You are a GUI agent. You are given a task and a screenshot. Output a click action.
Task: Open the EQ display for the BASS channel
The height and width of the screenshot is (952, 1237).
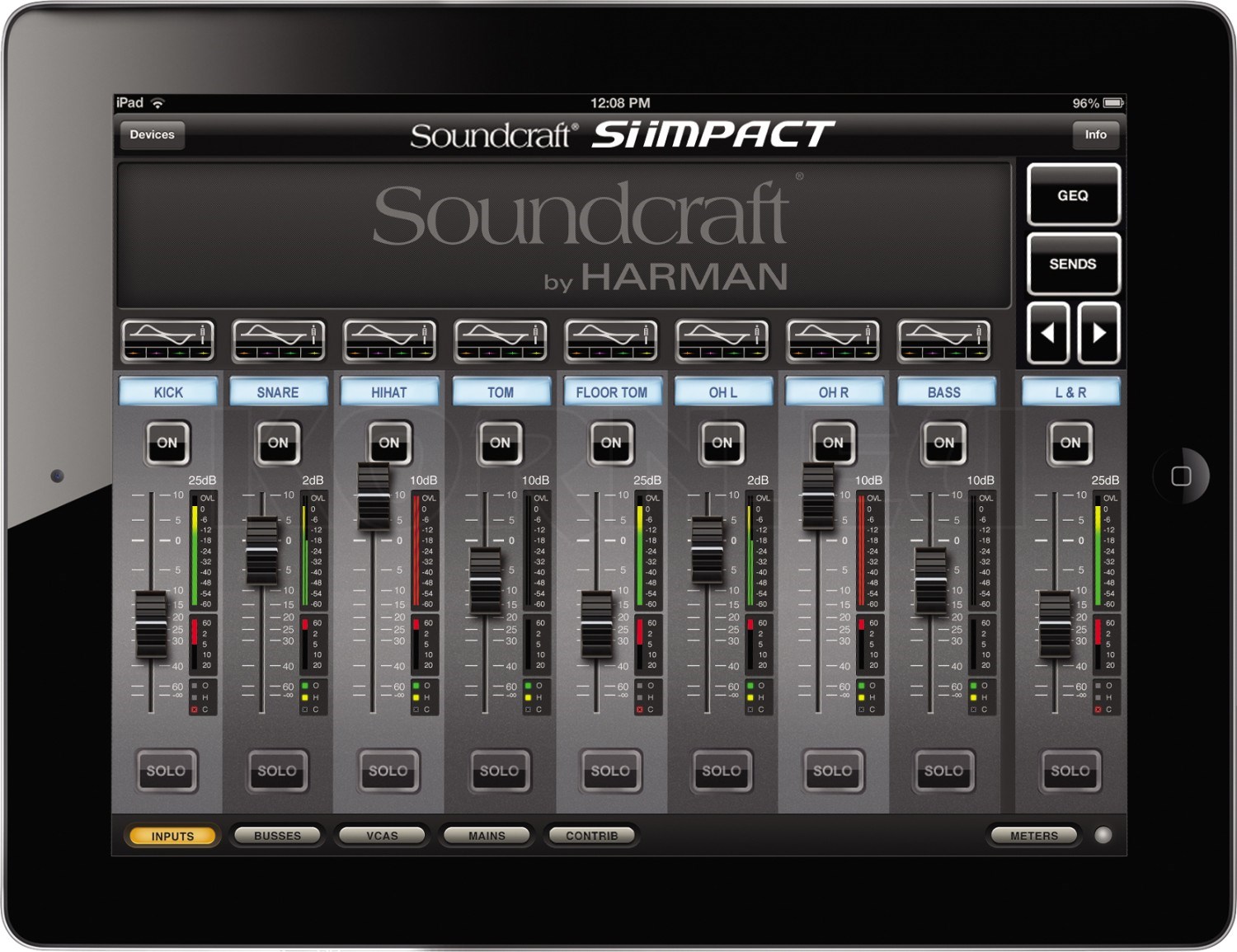(943, 338)
